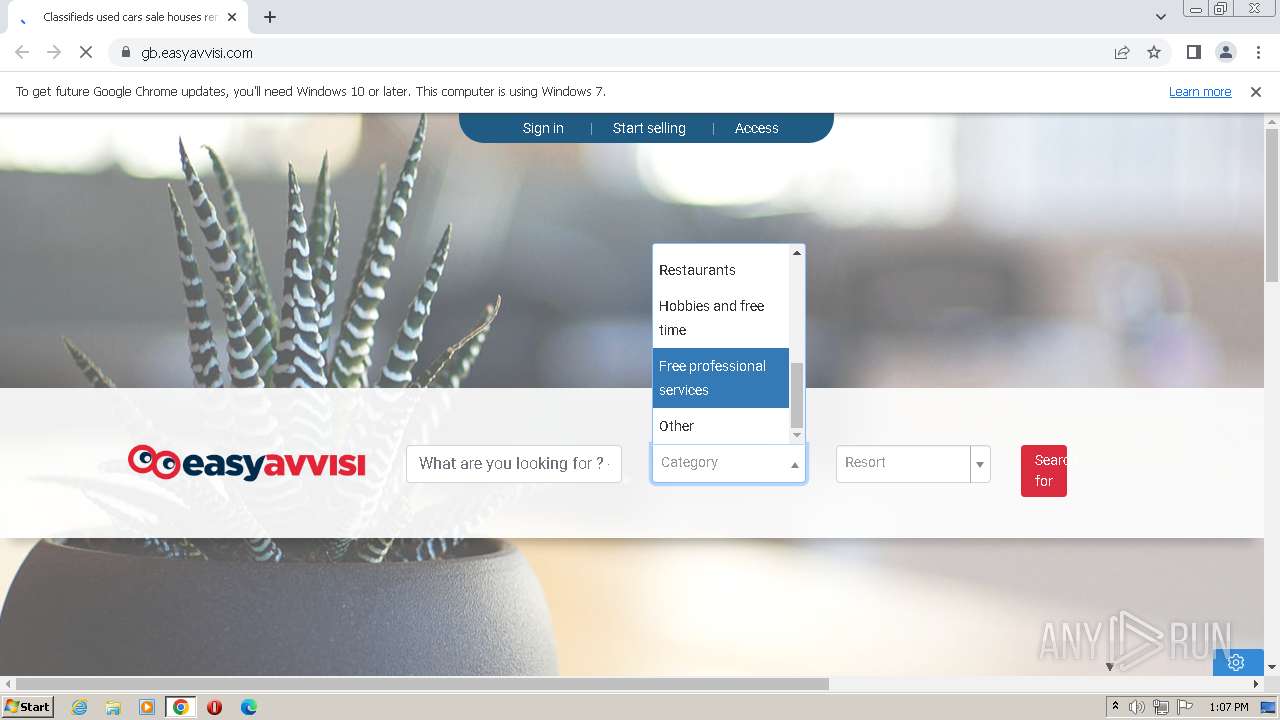The height and width of the screenshot is (720, 1280).
Task: Launch Internet Explorer from taskbar
Action: point(79,707)
